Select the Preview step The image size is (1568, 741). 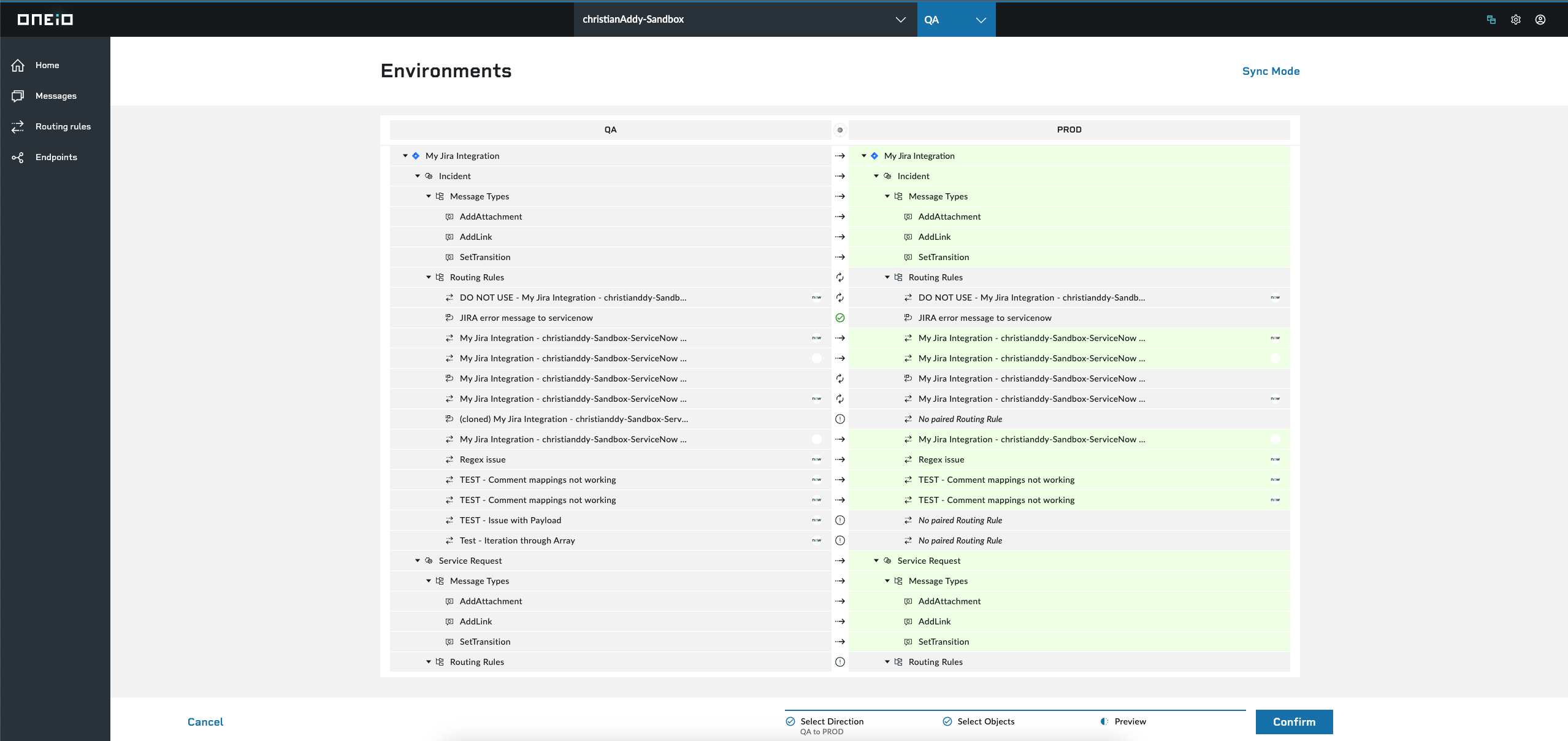[x=1123, y=721]
